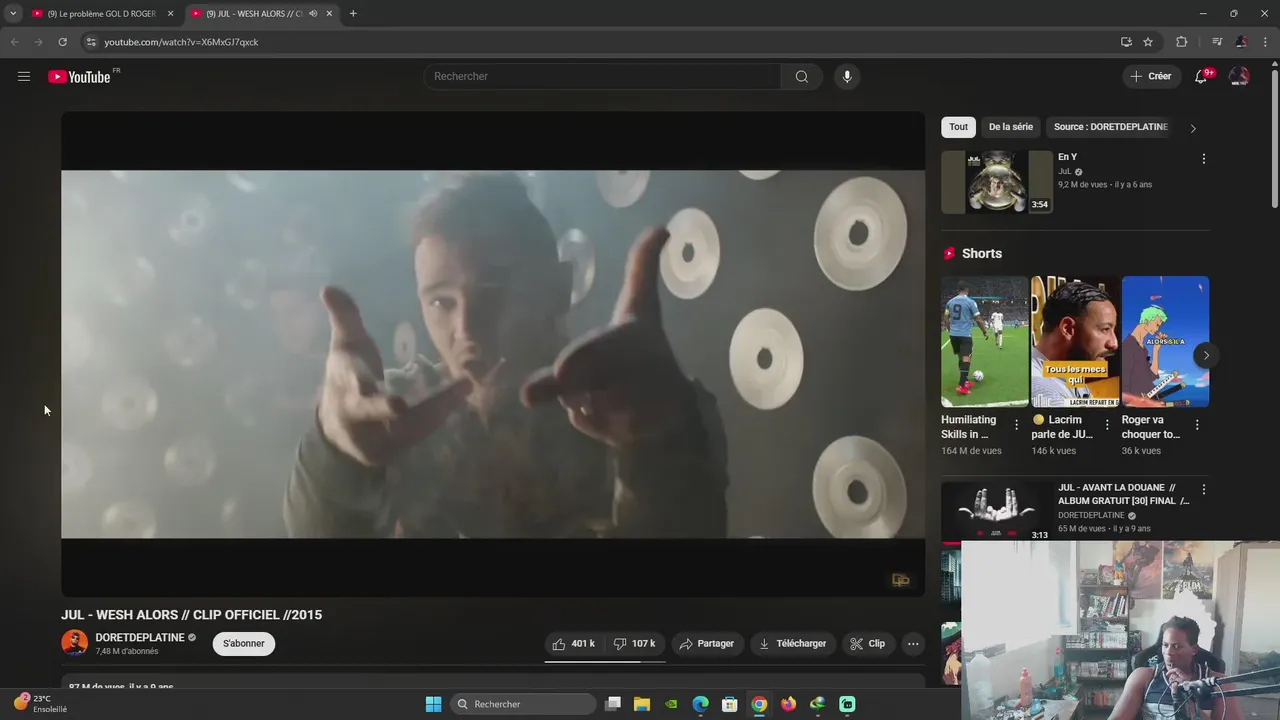1280x720 pixels.
Task: Click the Partager button
Action: [707, 644]
